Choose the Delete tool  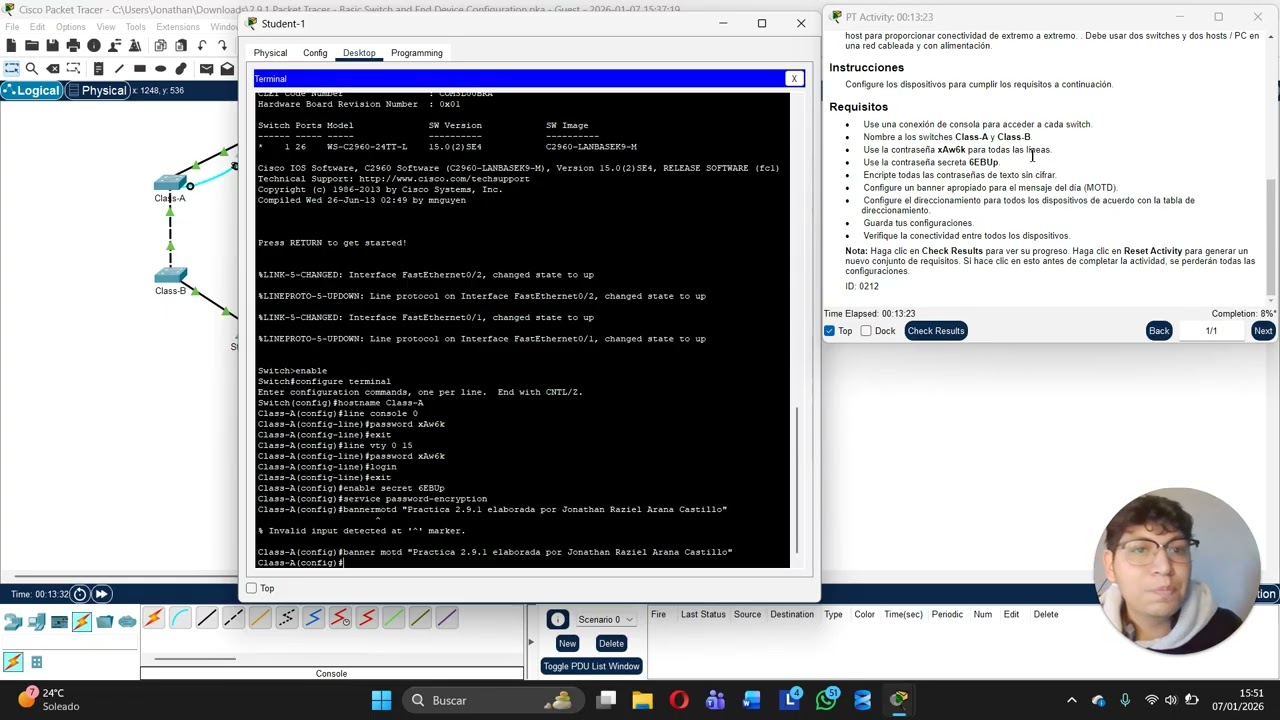pos(53,68)
